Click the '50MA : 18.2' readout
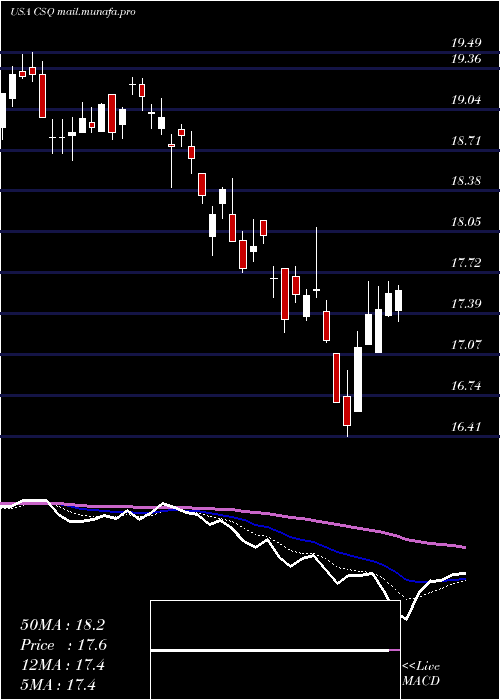The image size is (500, 700). coord(62,625)
